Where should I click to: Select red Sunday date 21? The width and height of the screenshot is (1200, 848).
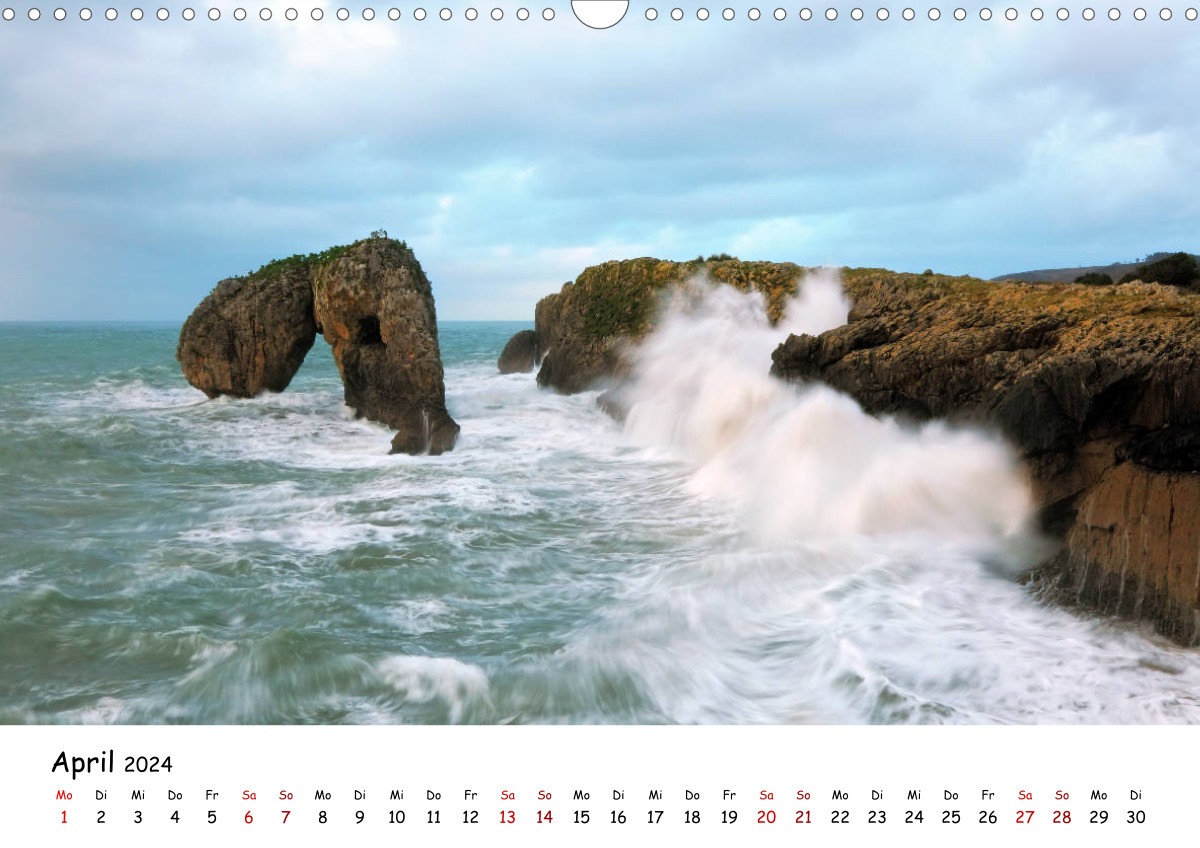click(804, 817)
